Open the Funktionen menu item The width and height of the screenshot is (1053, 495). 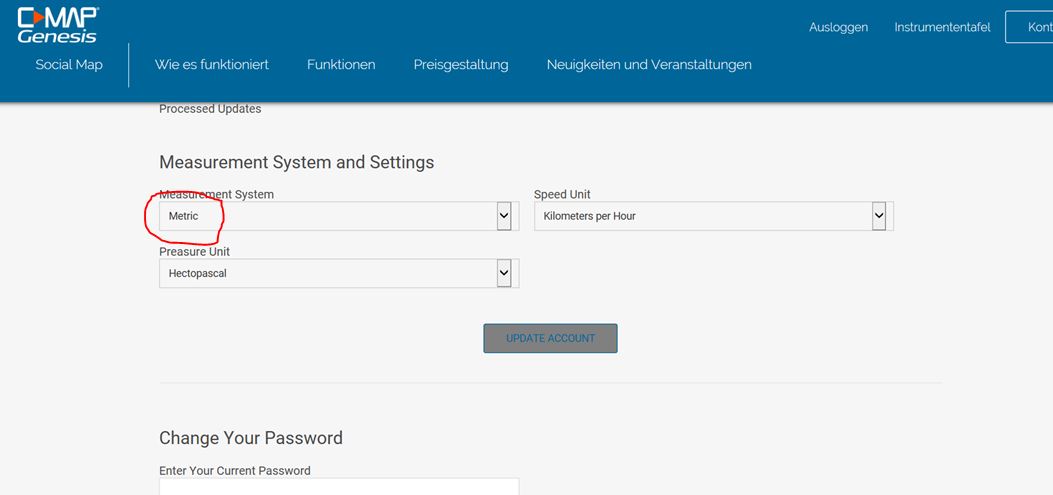click(341, 65)
